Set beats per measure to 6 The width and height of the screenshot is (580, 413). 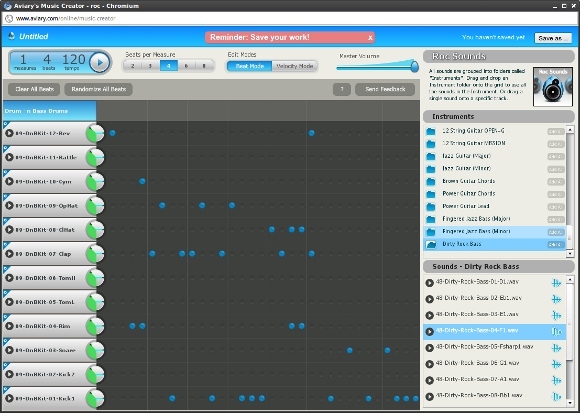click(x=186, y=66)
